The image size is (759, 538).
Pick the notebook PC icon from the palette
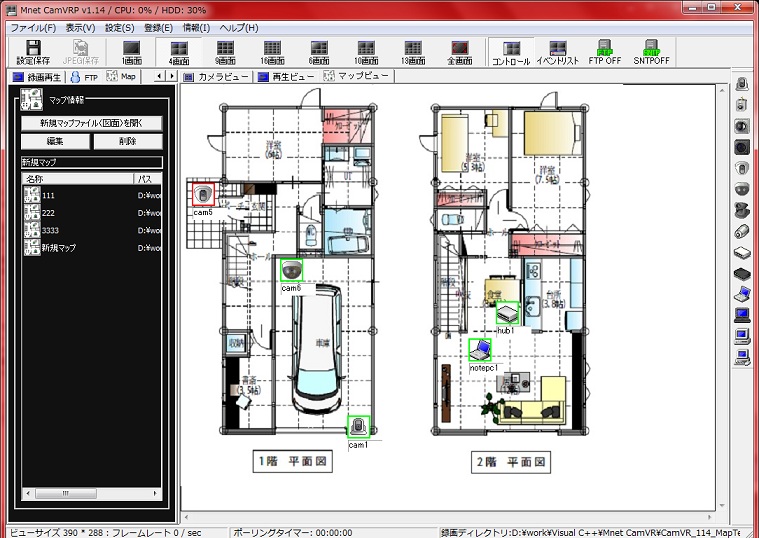coord(742,293)
